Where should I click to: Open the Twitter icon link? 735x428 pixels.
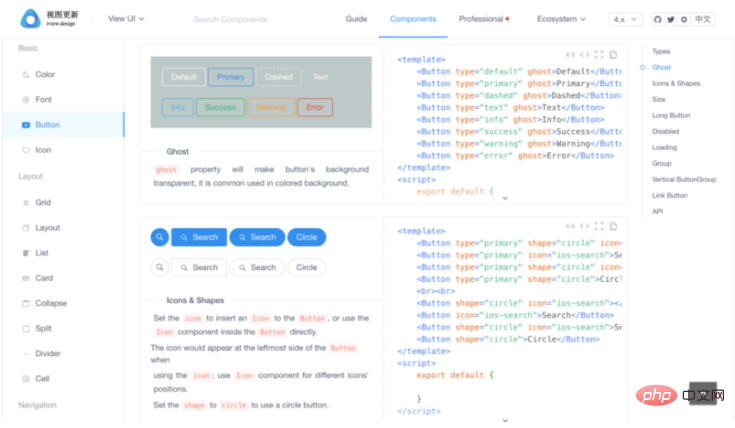(671, 19)
